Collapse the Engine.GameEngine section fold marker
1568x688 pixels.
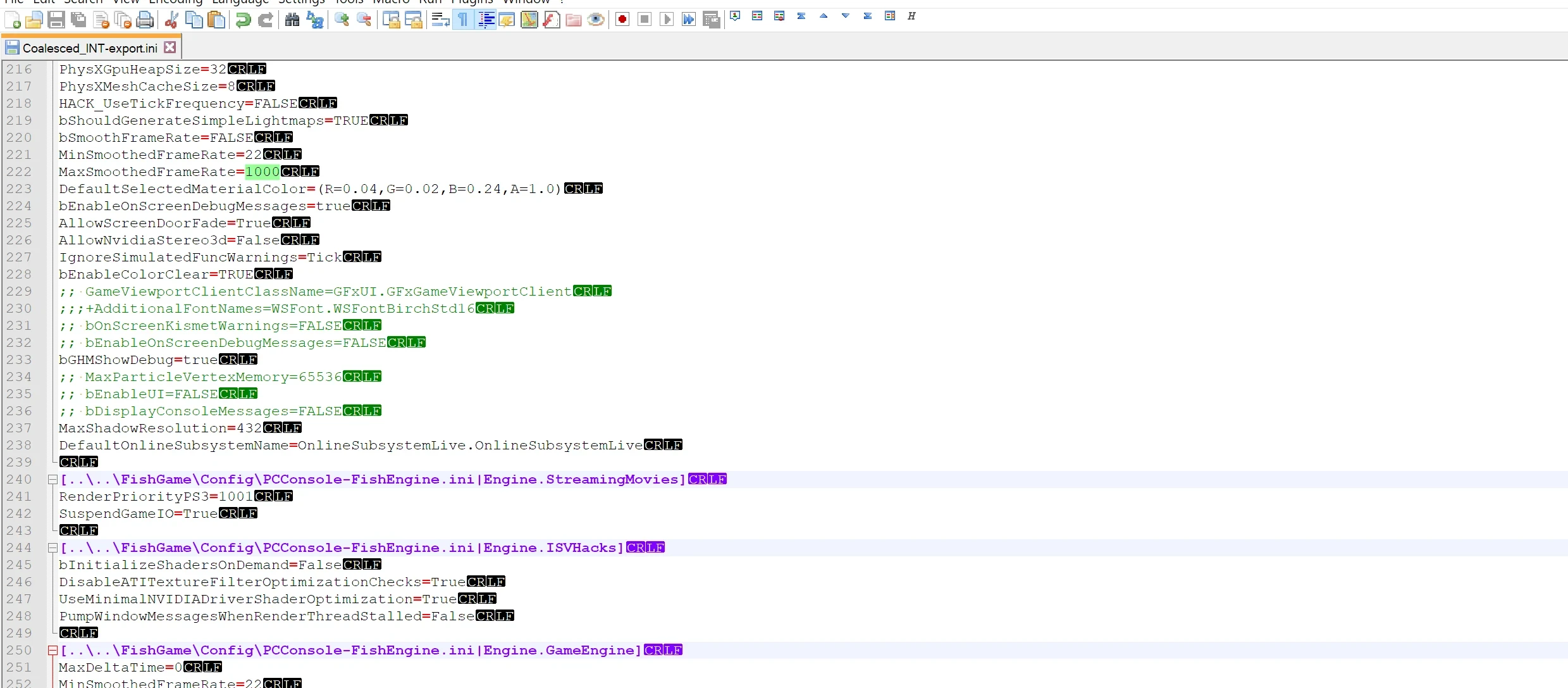(53, 651)
